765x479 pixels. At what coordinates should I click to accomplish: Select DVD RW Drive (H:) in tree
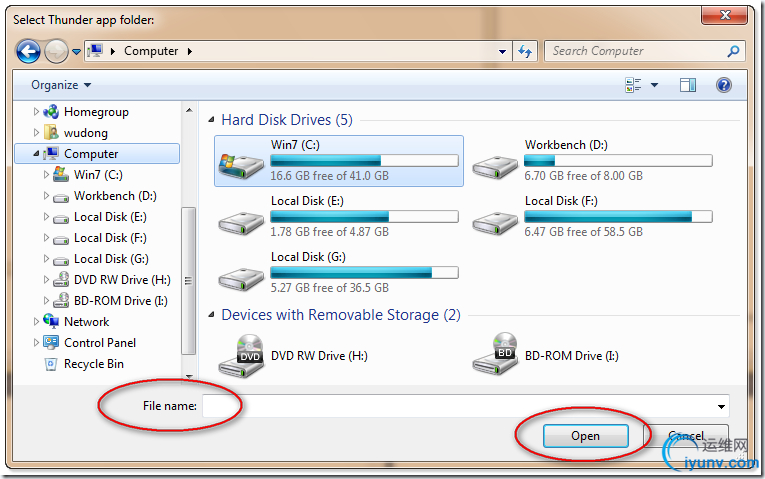click(x=122, y=279)
